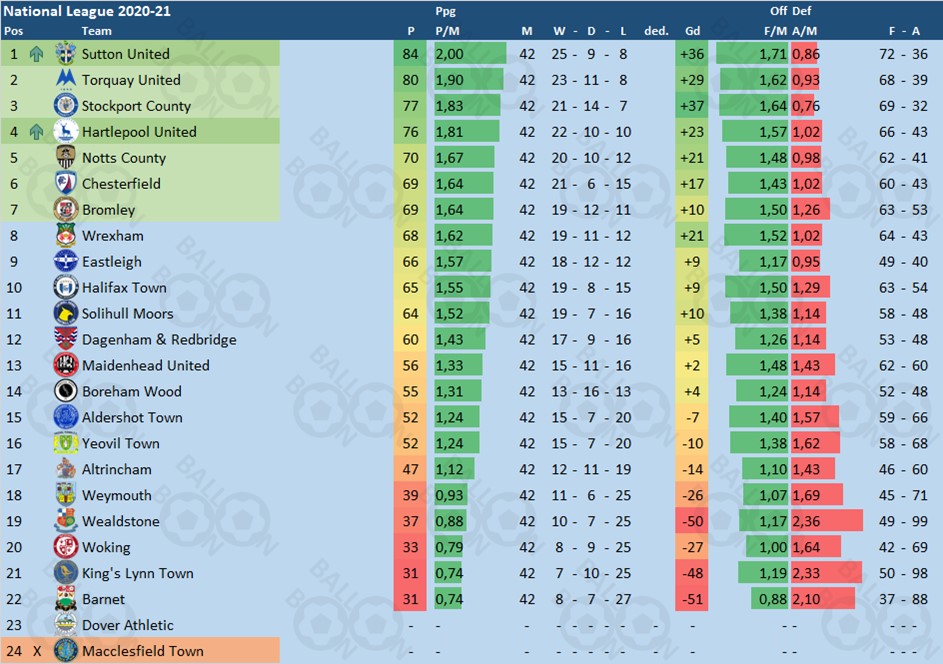943x664 pixels.
Task: Click the Torquay United club crest
Action: pos(66,80)
